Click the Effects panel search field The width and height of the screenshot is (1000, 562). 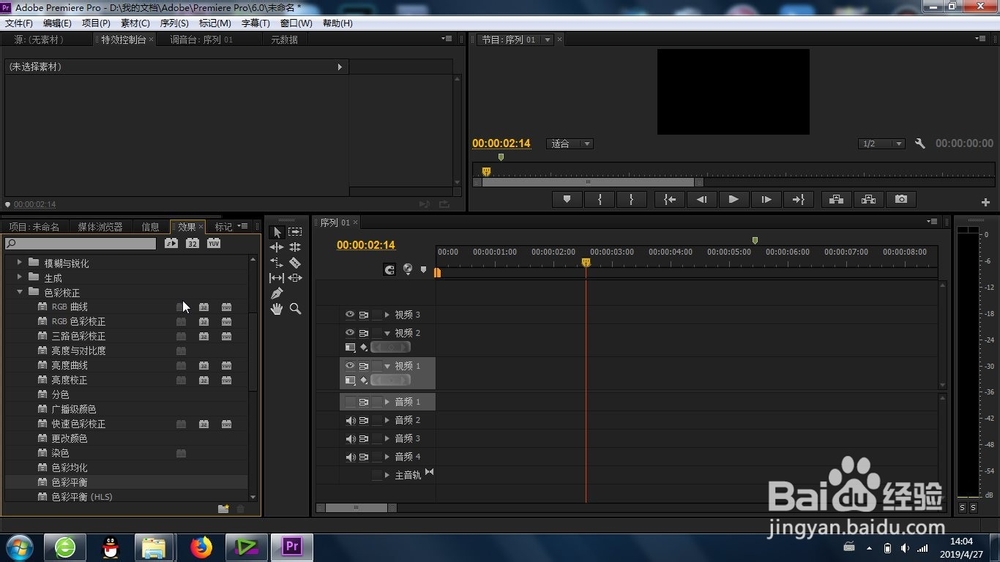pyautogui.click(x=80, y=243)
